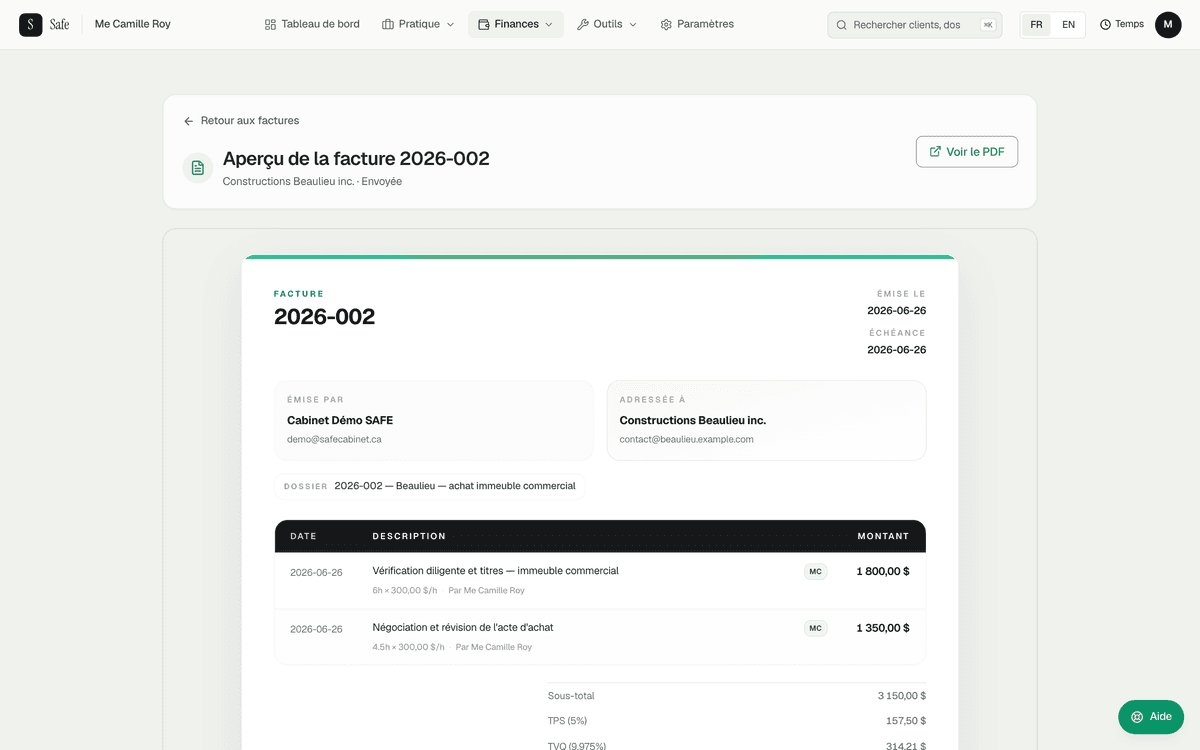Click Vérification diligente et titres description

click(495, 571)
